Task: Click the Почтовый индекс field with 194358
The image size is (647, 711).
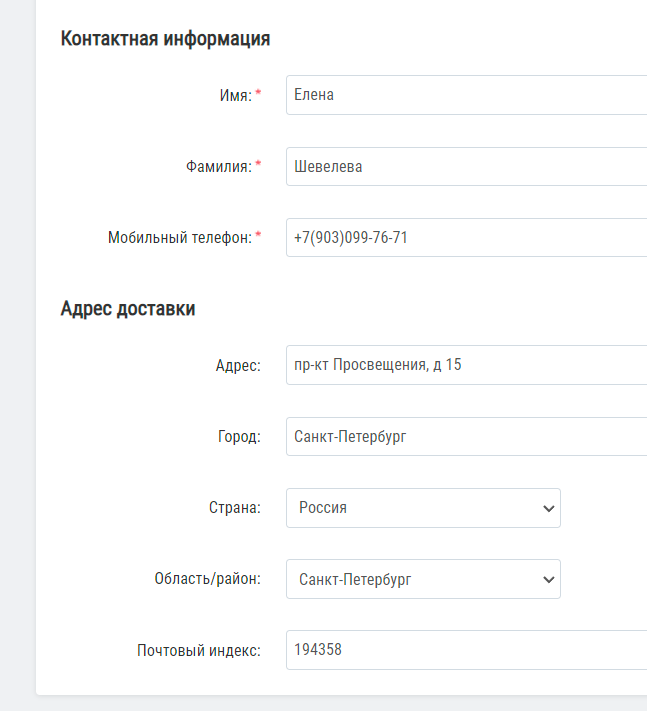Action: 467,650
